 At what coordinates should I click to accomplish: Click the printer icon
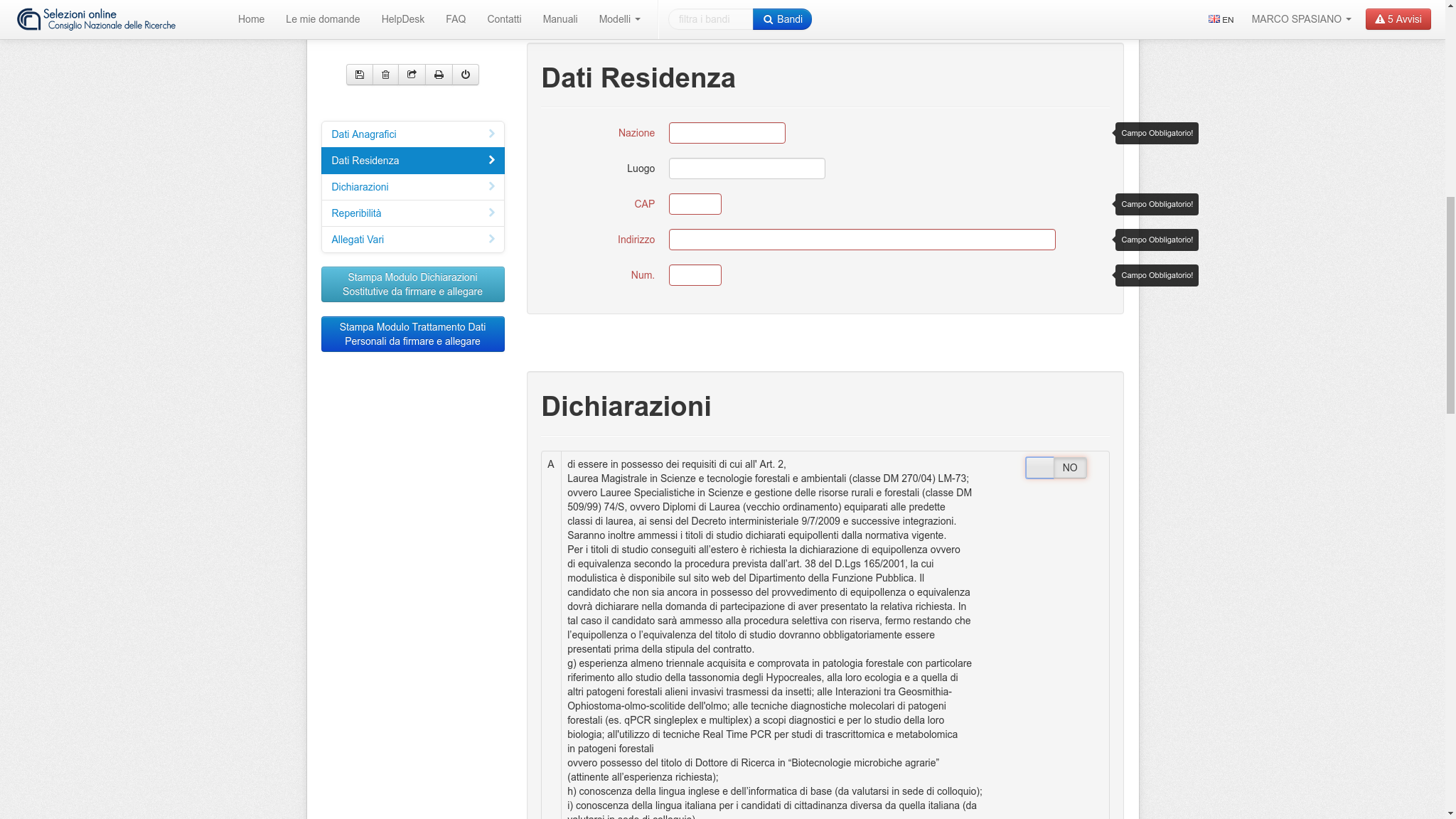pyautogui.click(x=439, y=75)
